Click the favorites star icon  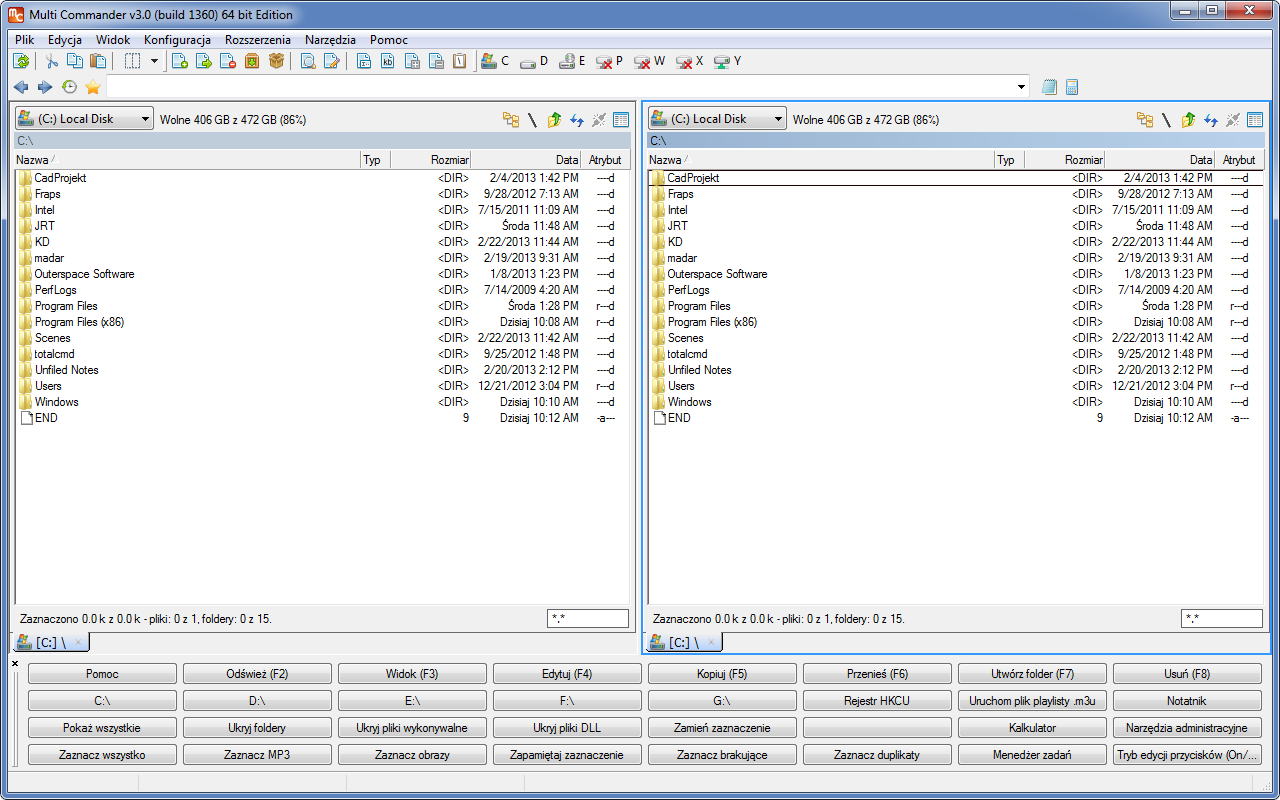point(93,87)
